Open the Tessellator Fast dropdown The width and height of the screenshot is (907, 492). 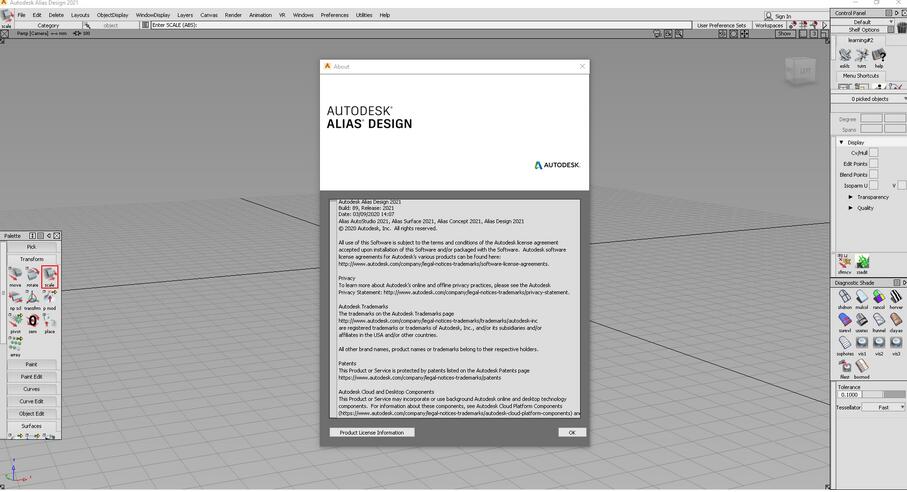click(x=883, y=408)
